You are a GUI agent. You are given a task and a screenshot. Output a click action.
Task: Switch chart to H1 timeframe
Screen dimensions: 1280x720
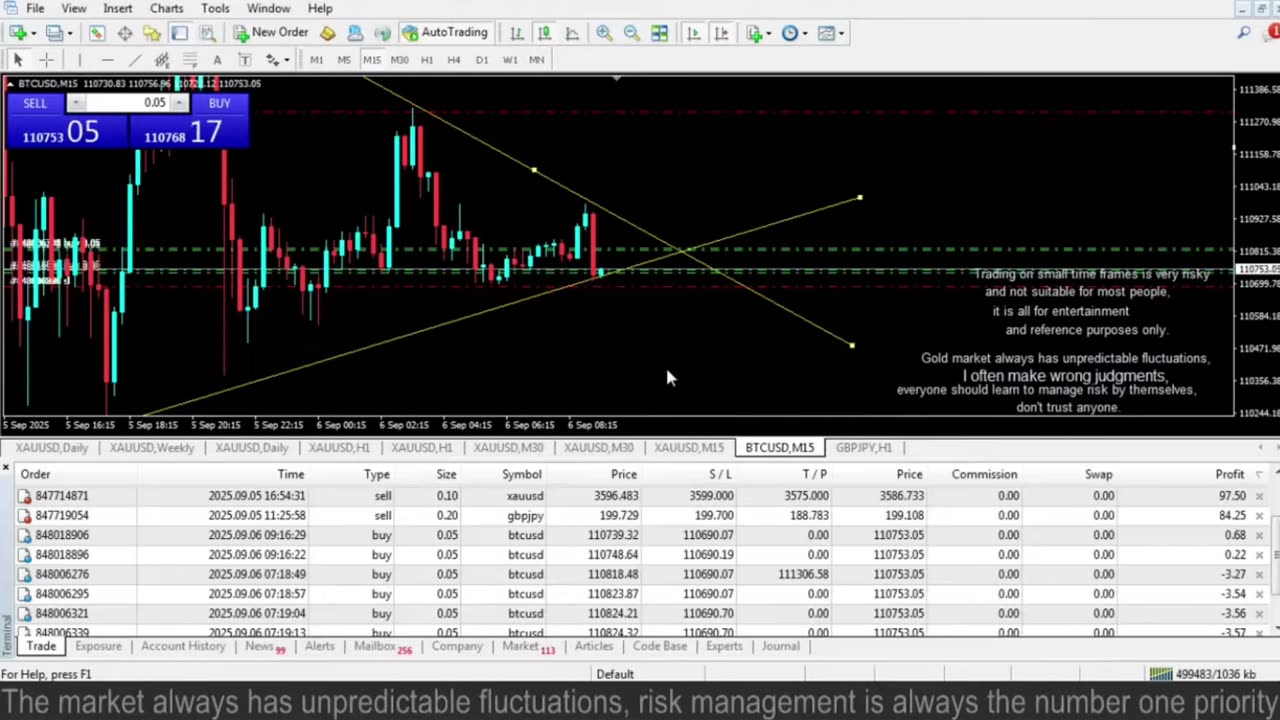[x=427, y=60]
